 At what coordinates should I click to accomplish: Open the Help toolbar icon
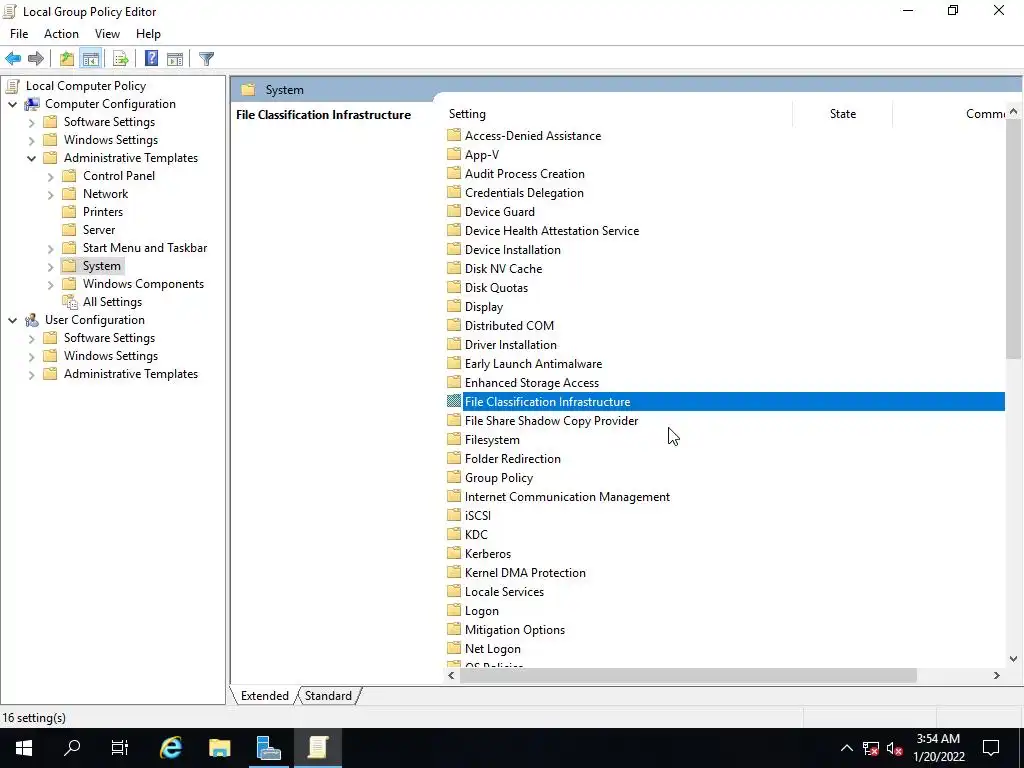(x=151, y=59)
